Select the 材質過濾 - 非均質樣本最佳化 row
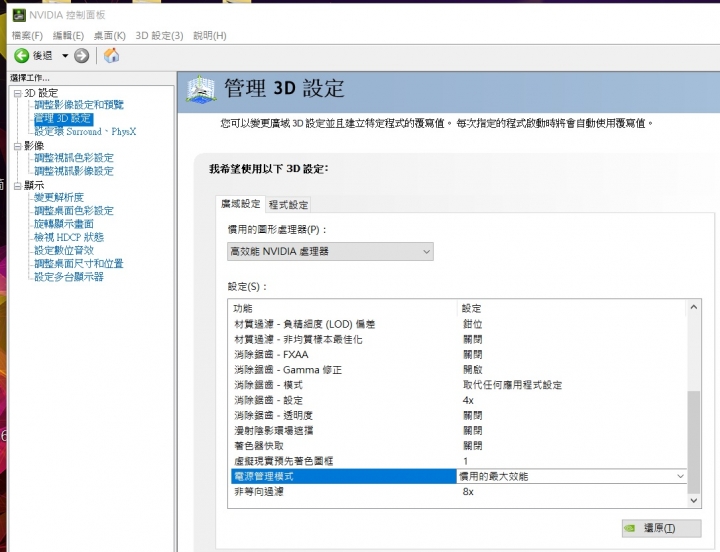 coord(458,339)
